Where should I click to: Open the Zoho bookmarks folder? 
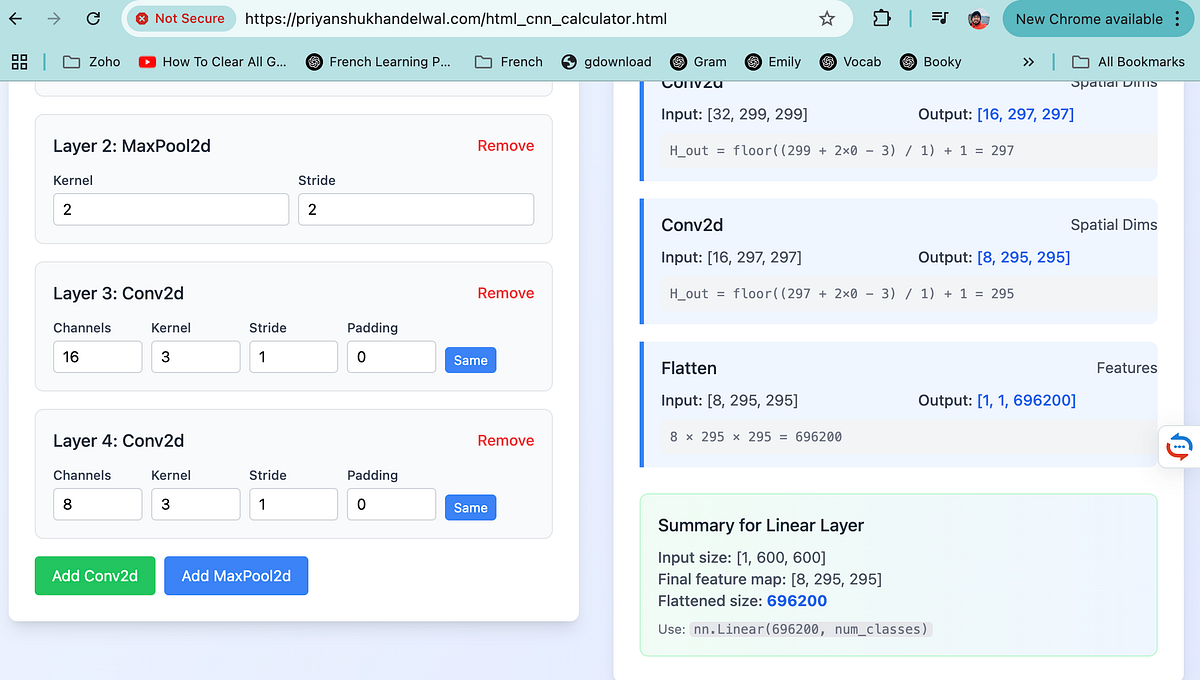[x=91, y=61]
